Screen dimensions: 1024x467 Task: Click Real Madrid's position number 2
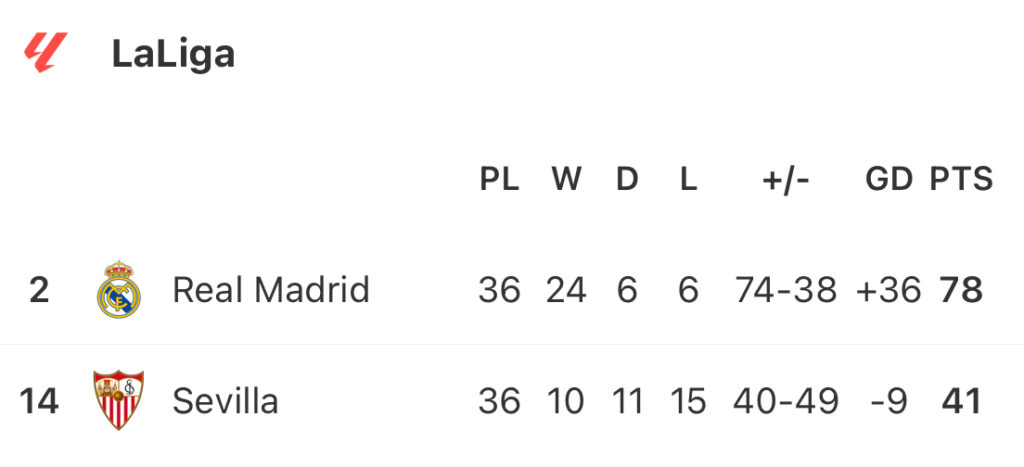tap(39, 290)
